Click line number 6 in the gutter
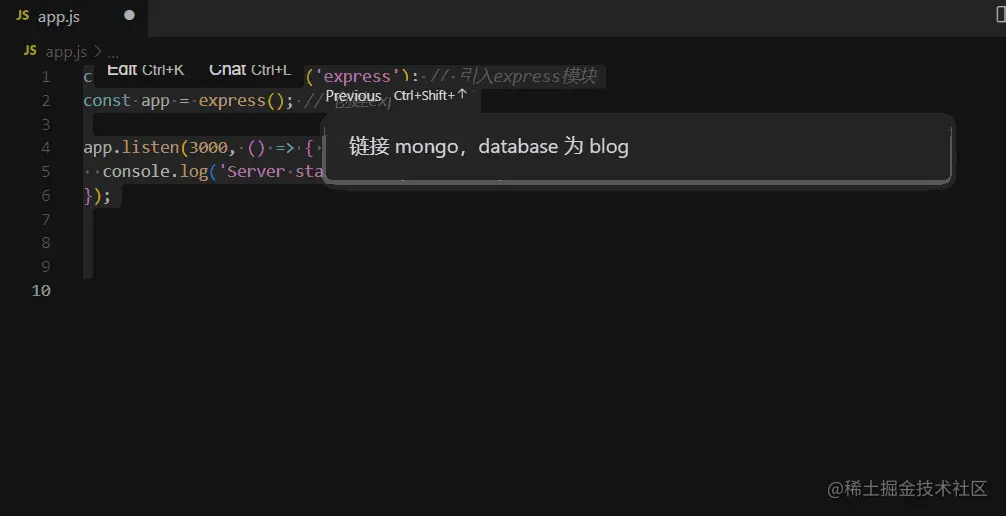 tap(46, 196)
